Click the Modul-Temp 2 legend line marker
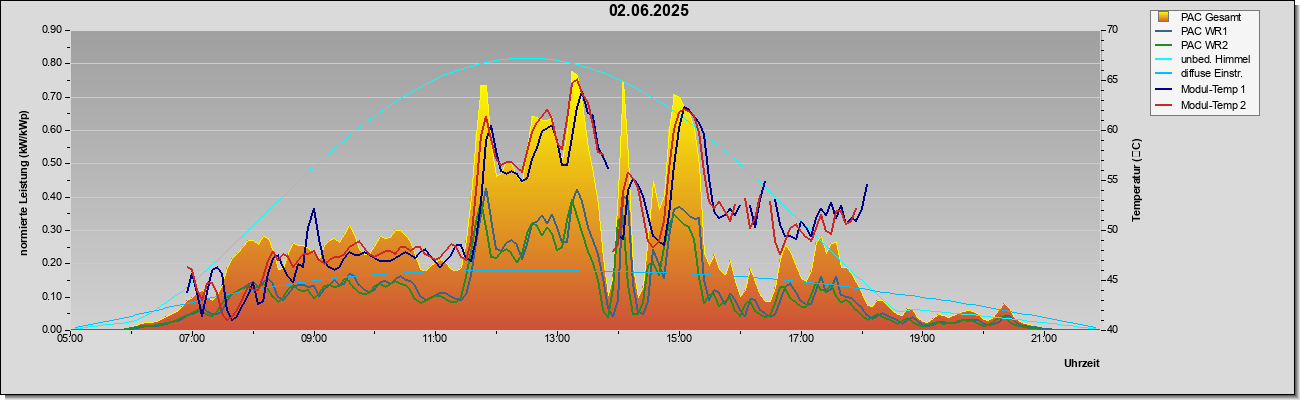This screenshot has height=400, width=1300. point(1164,105)
